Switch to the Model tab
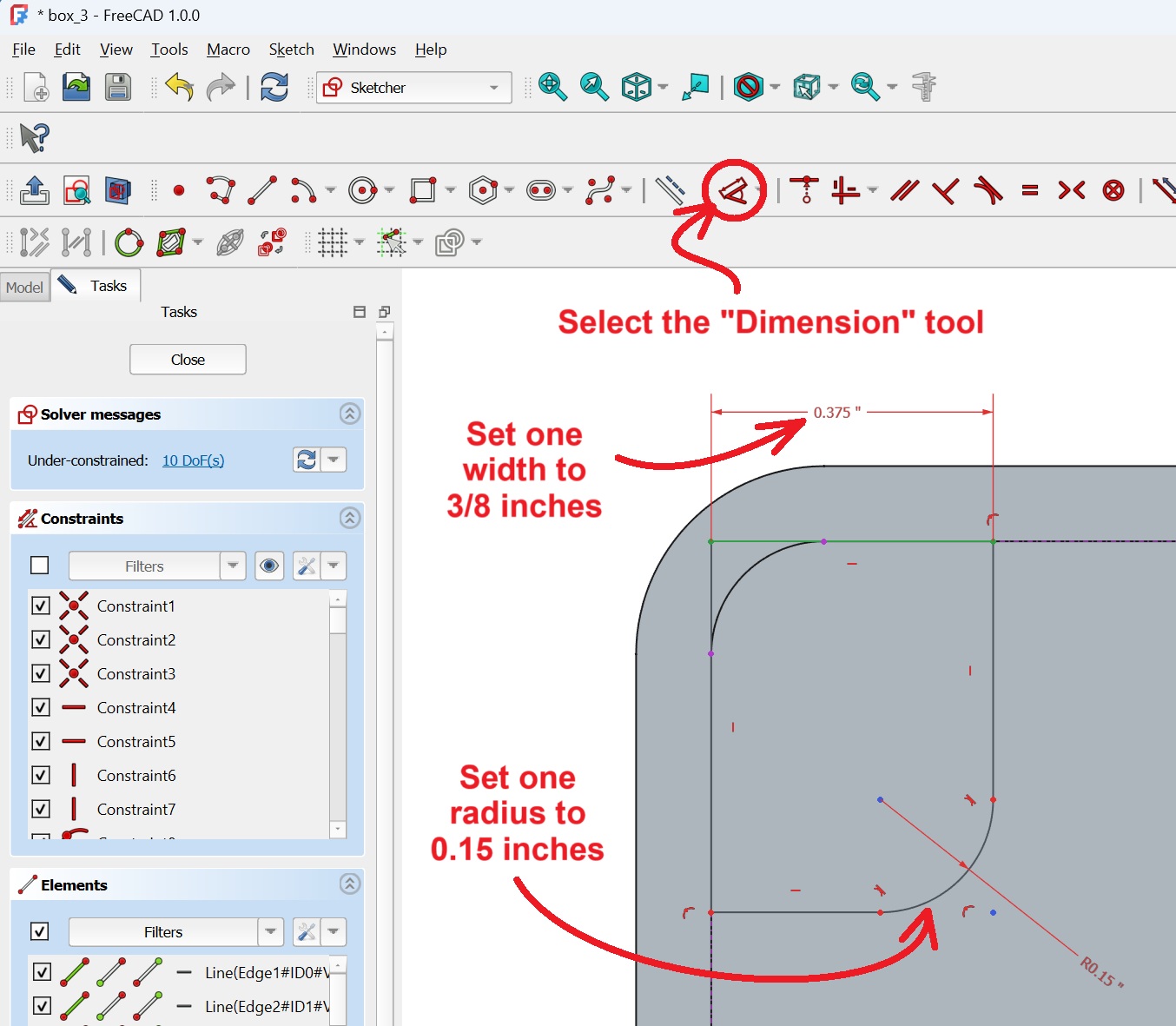 tap(24, 287)
